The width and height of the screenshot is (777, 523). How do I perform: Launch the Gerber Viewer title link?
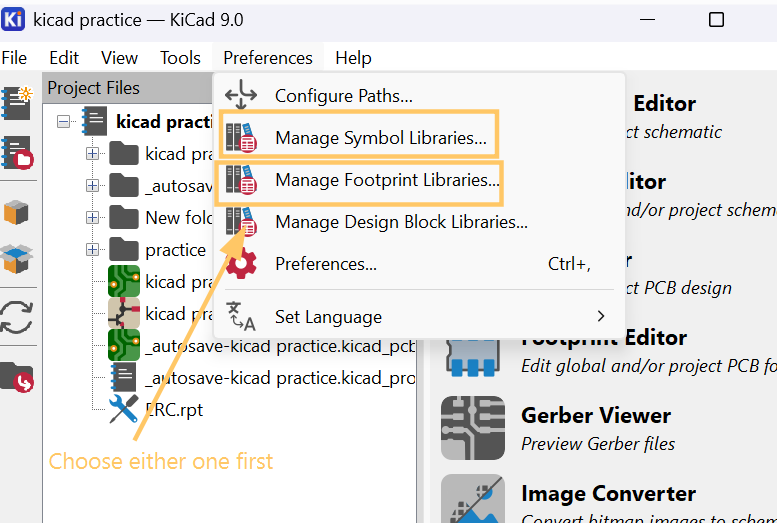(x=596, y=415)
